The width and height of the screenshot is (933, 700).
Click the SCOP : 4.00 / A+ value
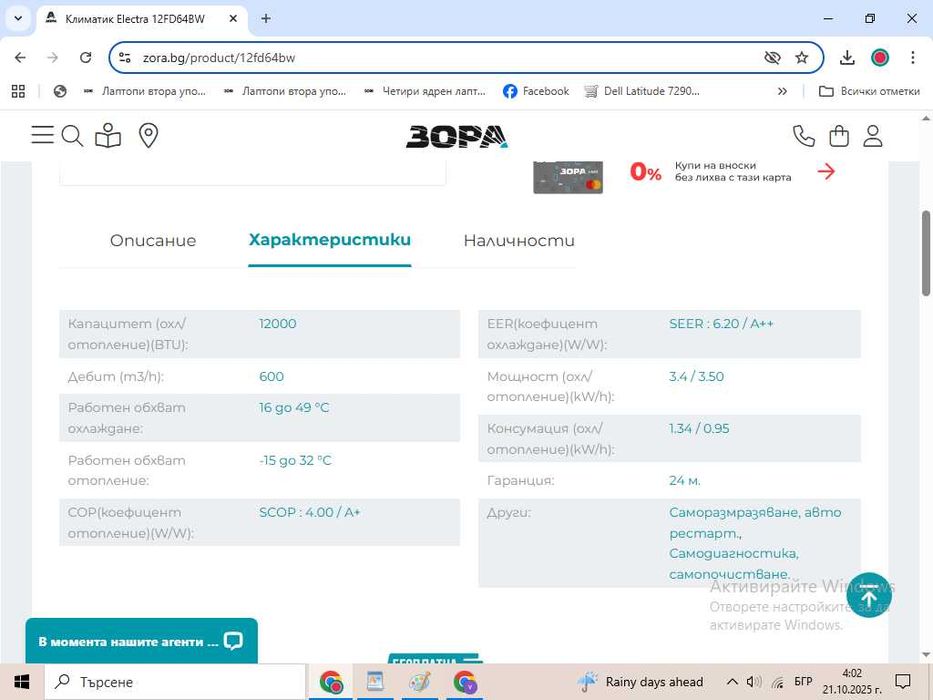309,512
